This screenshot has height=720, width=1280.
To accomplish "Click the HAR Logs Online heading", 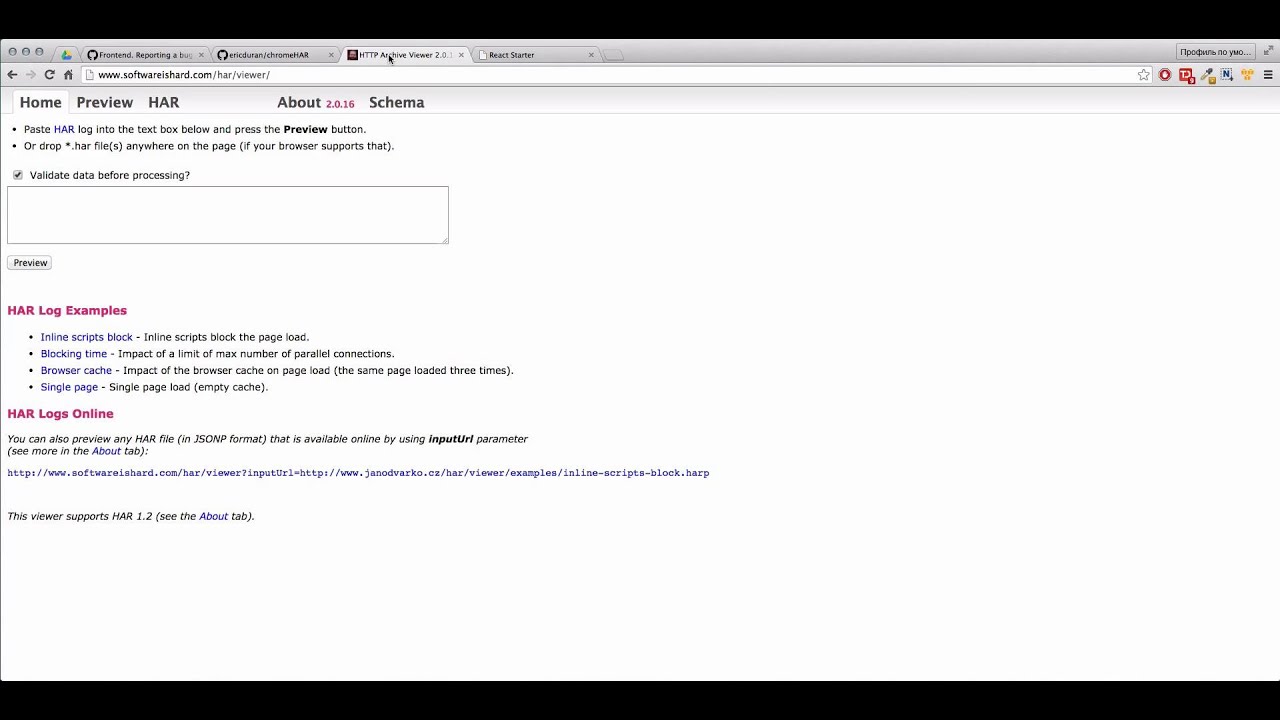I will pyautogui.click(x=60, y=413).
